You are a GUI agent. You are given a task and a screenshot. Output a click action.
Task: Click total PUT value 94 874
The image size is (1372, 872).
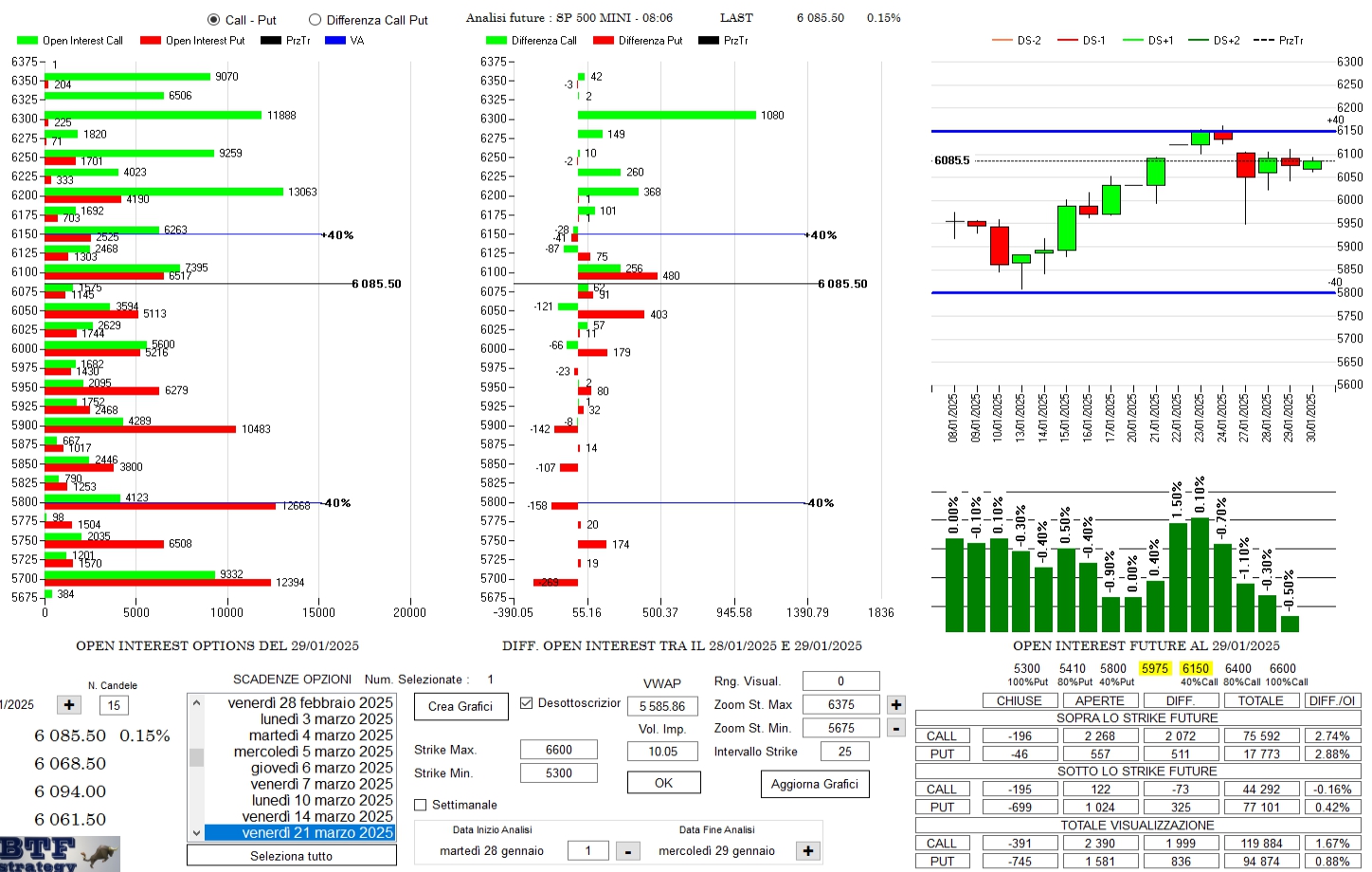(x=1261, y=861)
